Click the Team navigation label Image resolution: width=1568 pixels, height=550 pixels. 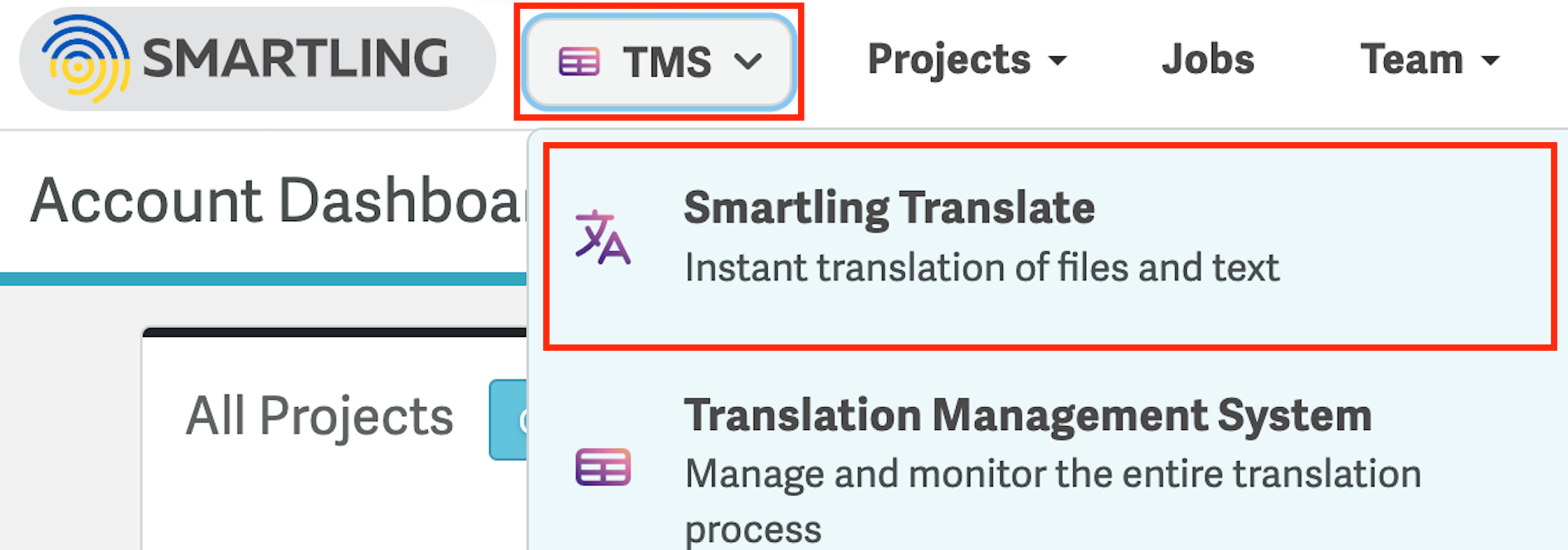click(x=1411, y=59)
